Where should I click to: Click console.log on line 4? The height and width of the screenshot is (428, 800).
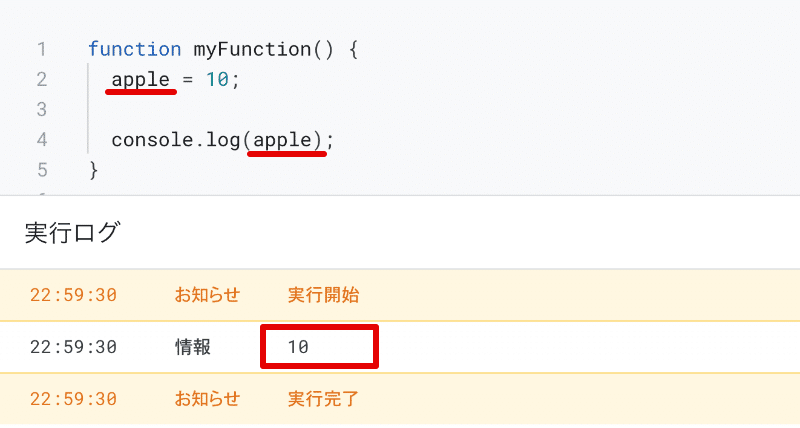click(x=176, y=140)
